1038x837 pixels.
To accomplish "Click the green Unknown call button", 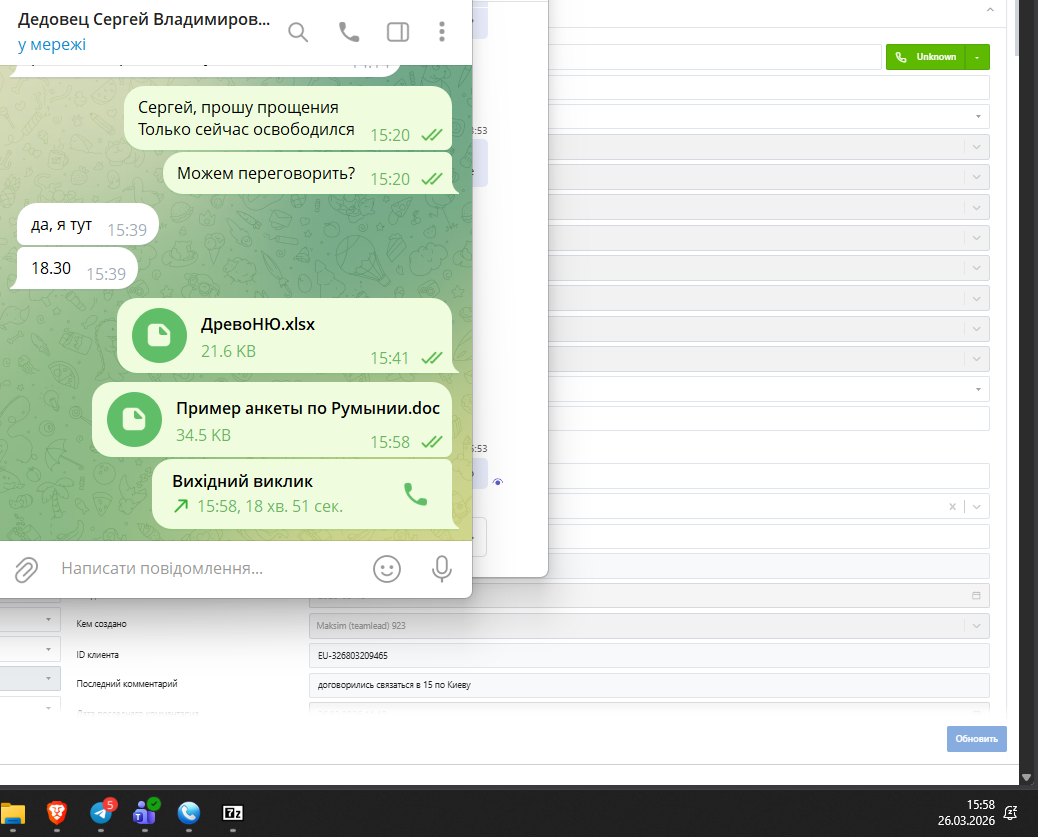I will (926, 57).
